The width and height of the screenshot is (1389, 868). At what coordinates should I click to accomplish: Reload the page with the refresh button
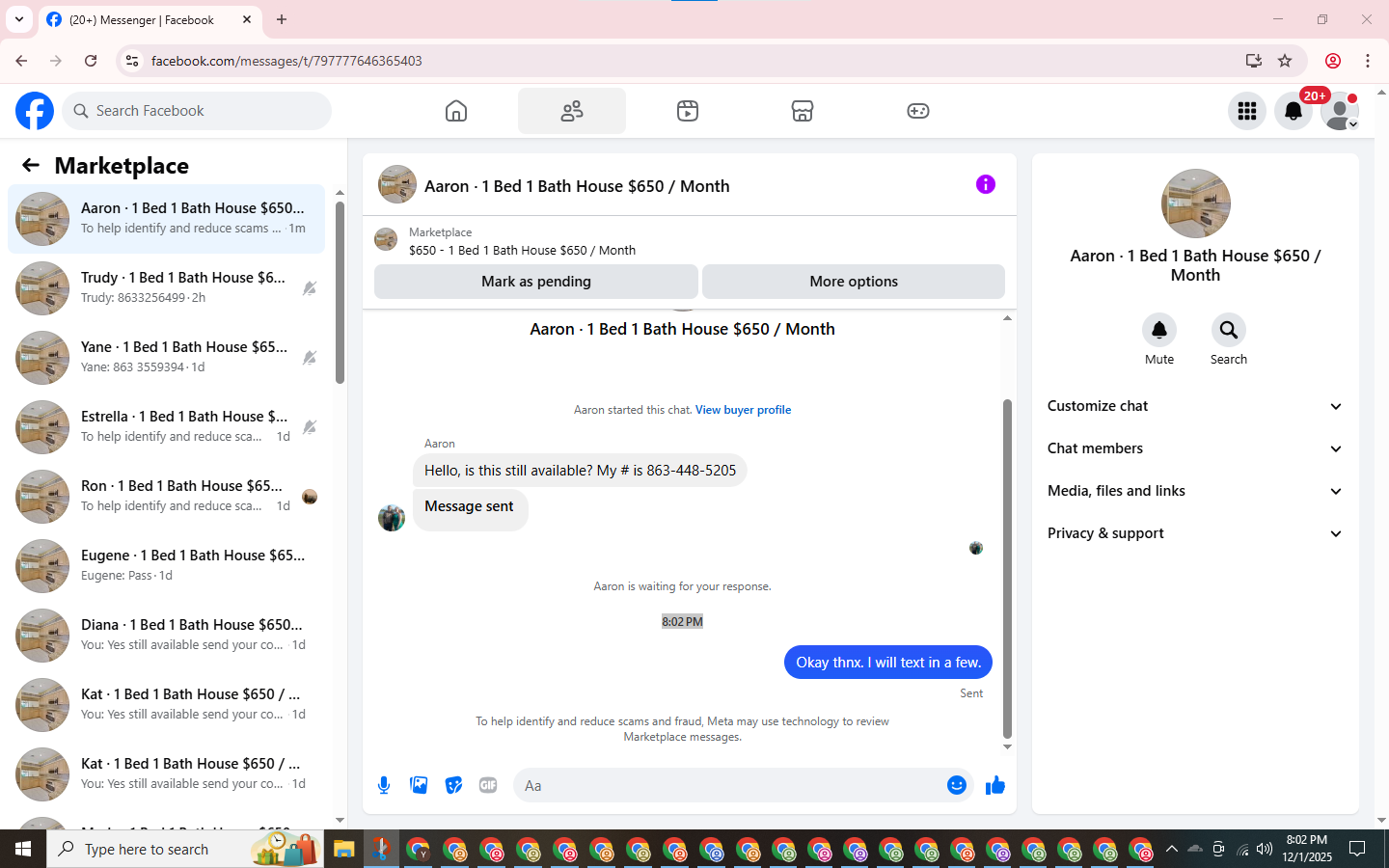pyautogui.click(x=91, y=61)
